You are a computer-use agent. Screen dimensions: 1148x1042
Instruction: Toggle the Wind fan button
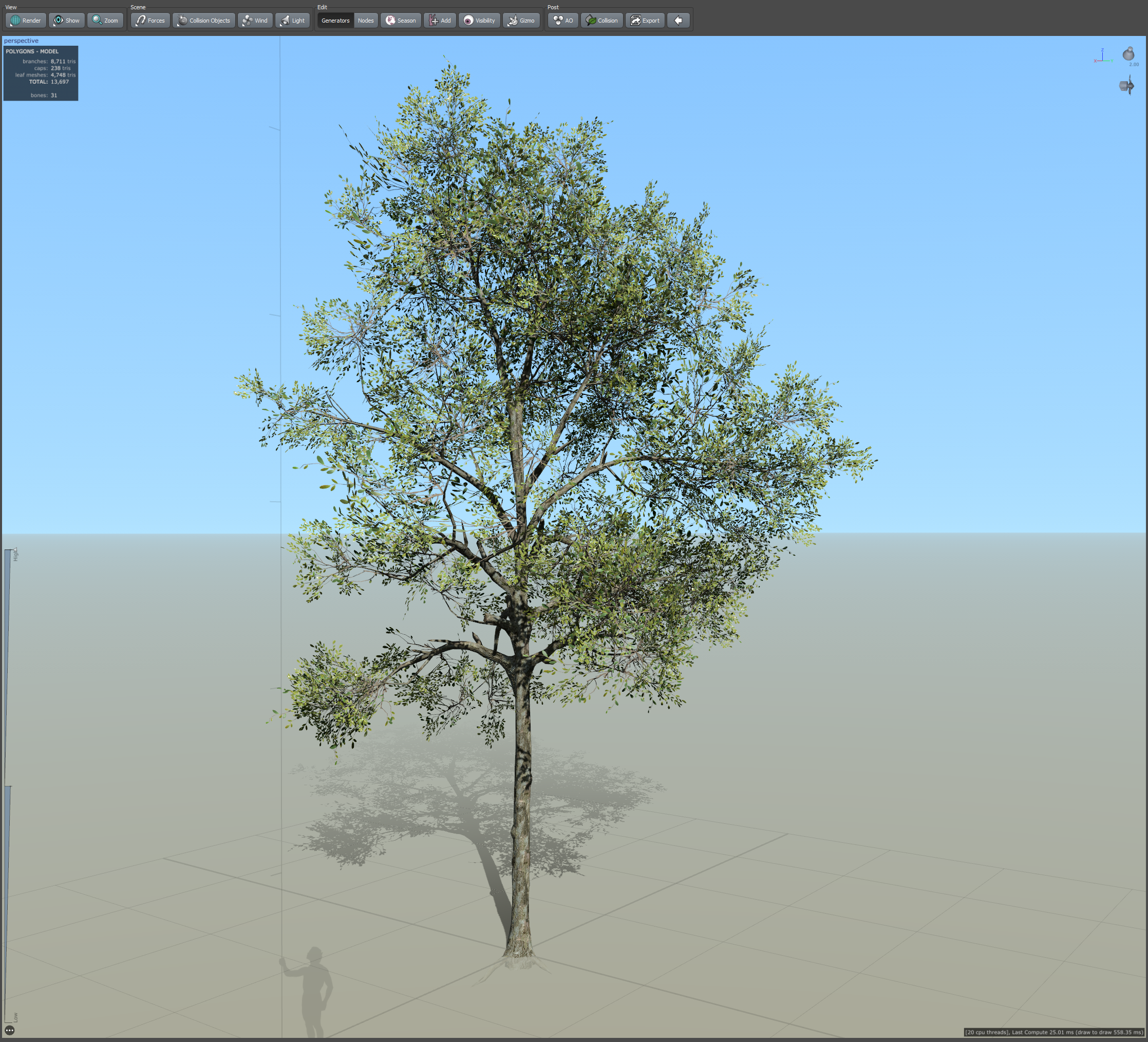[255, 21]
